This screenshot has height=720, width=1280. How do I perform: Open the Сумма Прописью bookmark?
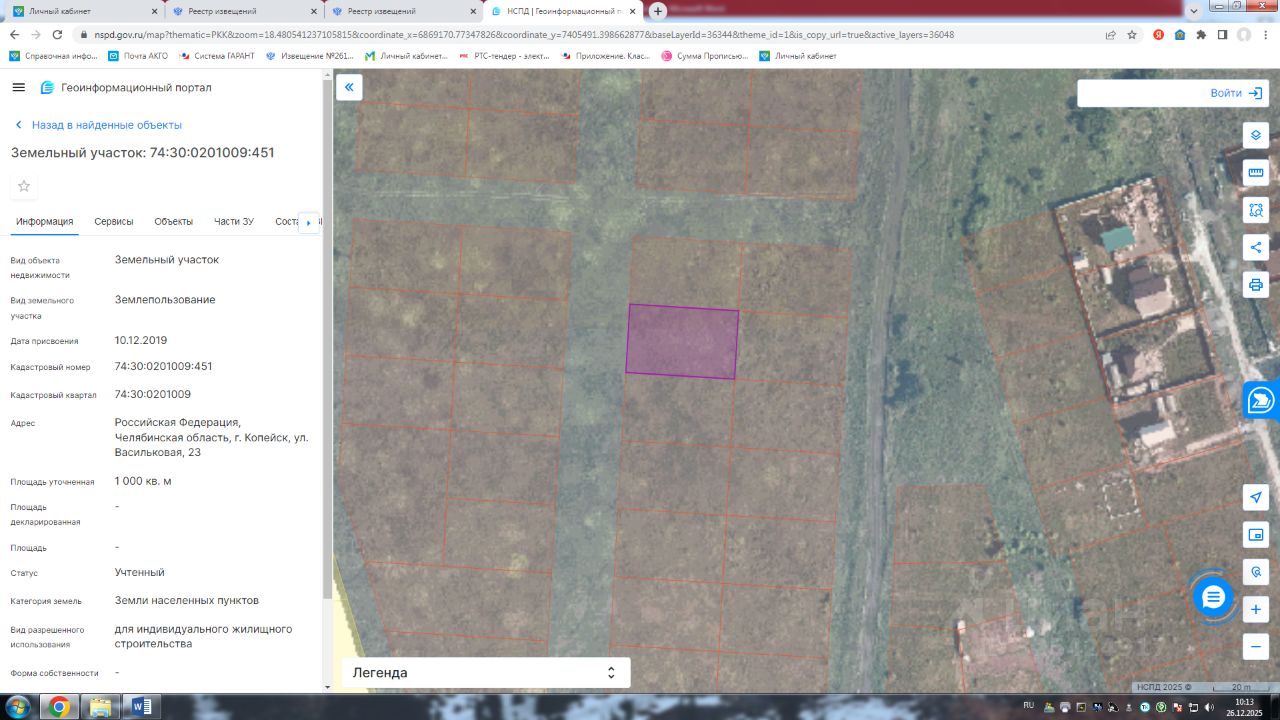click(x=705, y=56)
